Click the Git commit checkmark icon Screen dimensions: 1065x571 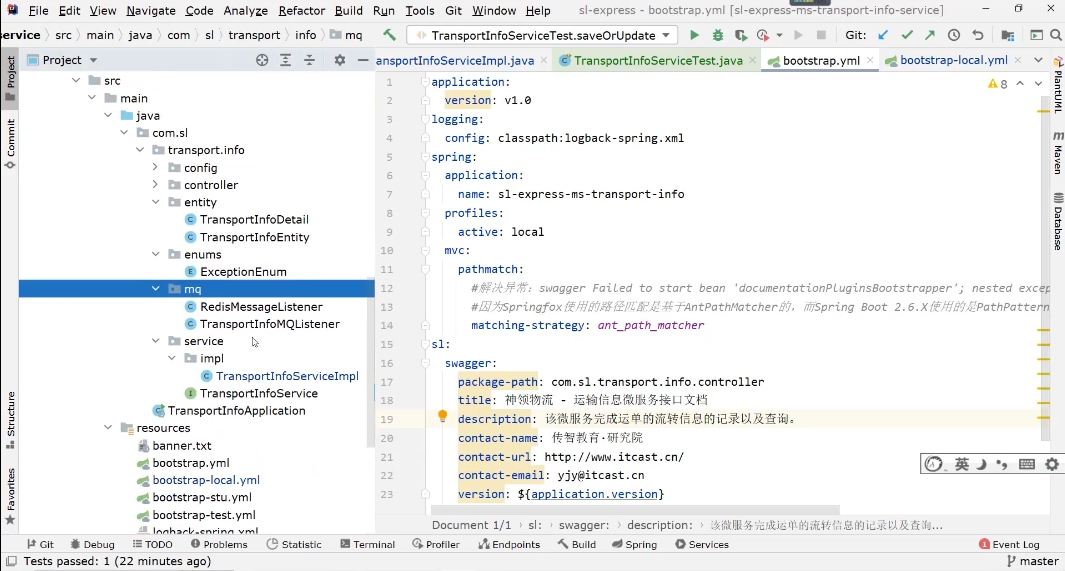(907, 35)
